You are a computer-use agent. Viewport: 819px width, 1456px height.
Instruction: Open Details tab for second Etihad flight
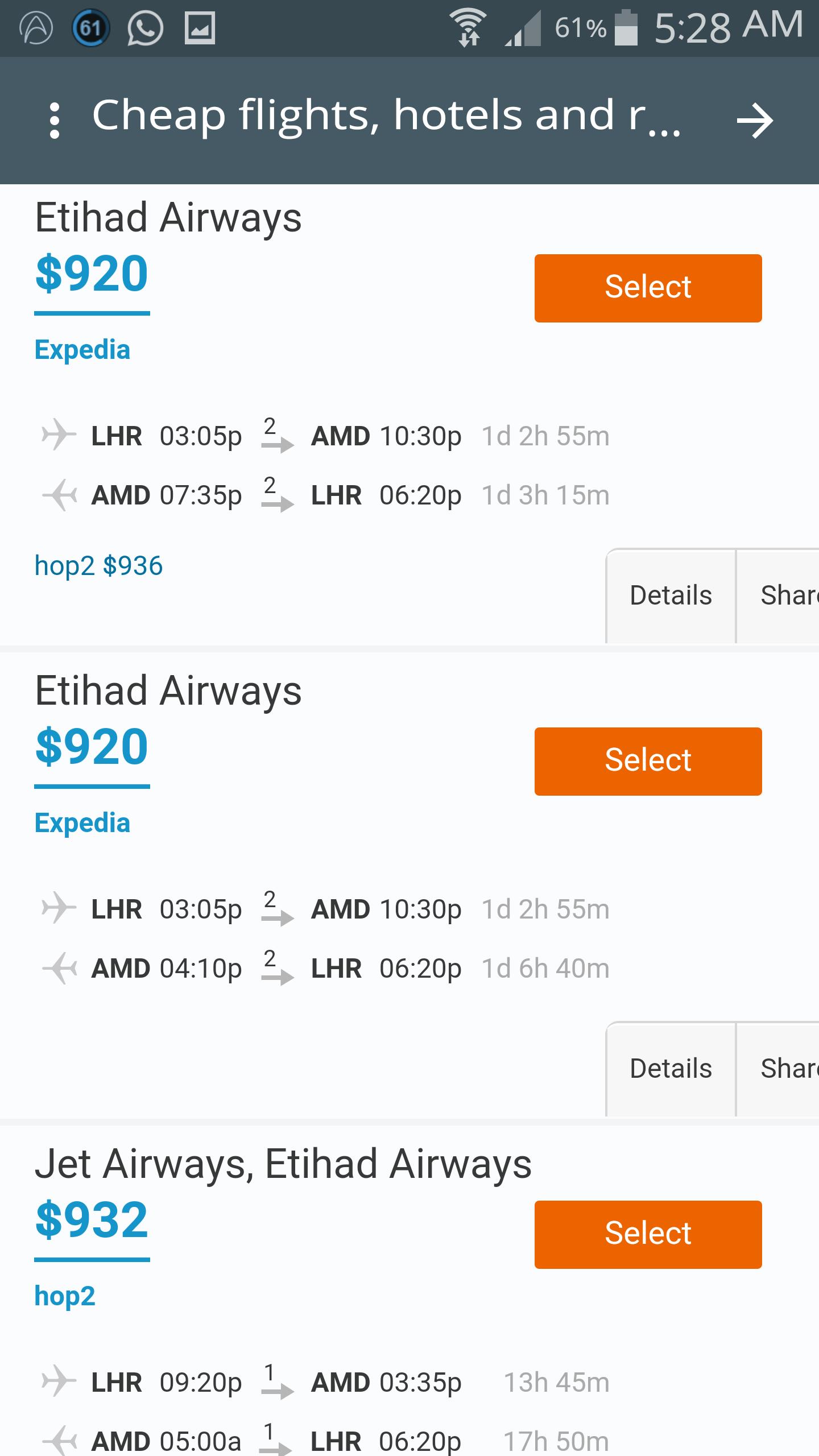click(671, 1069)
